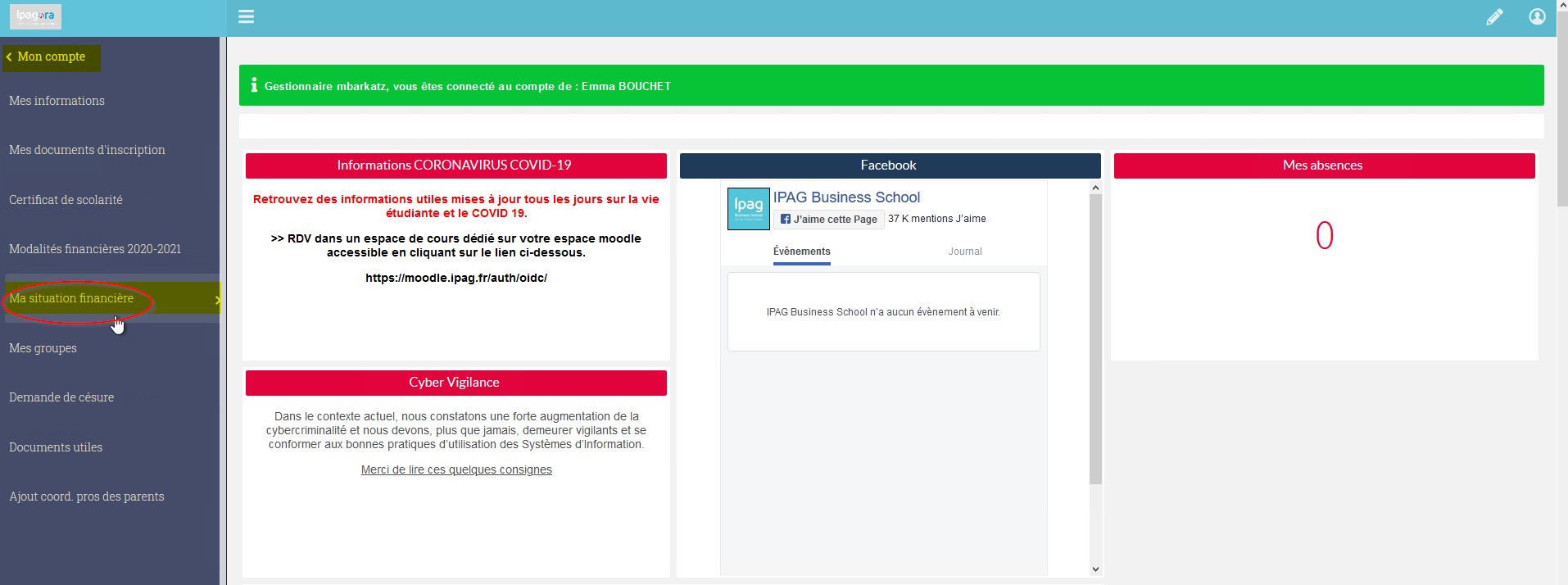Open the moodle.ipag.fr link

456,278
